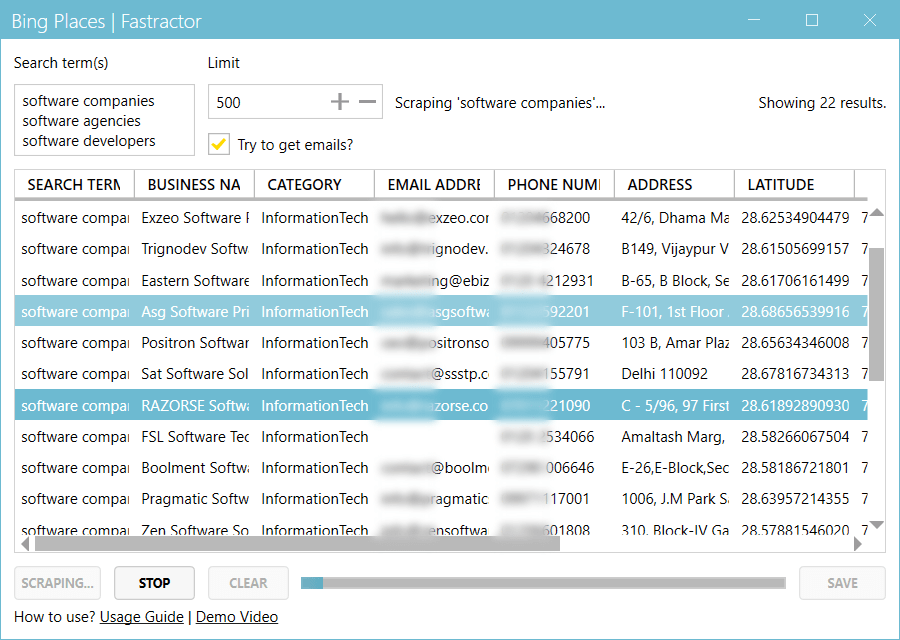Click into the Search term(s) text box
This screenshot has height=640, width=900.
[x=104, y=120]
